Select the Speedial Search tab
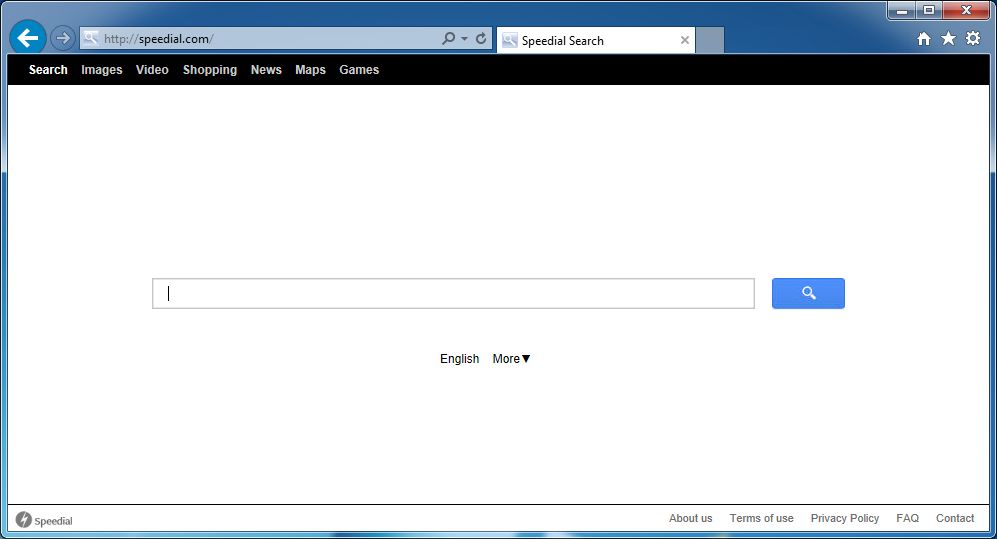 (x=595, y=41)
